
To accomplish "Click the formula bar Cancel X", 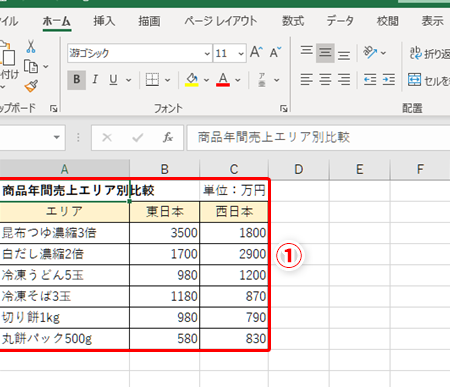I will click(x=107, y=137).
